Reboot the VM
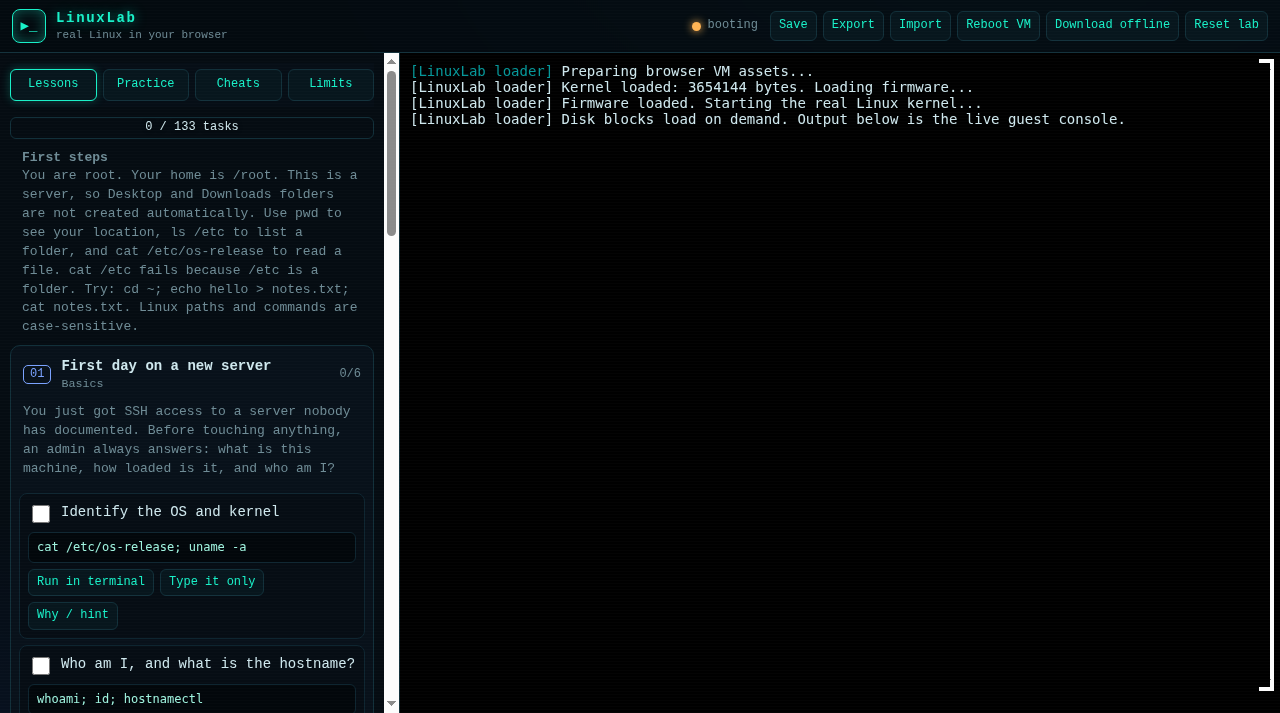The image size is (1280, 713). 998,26
